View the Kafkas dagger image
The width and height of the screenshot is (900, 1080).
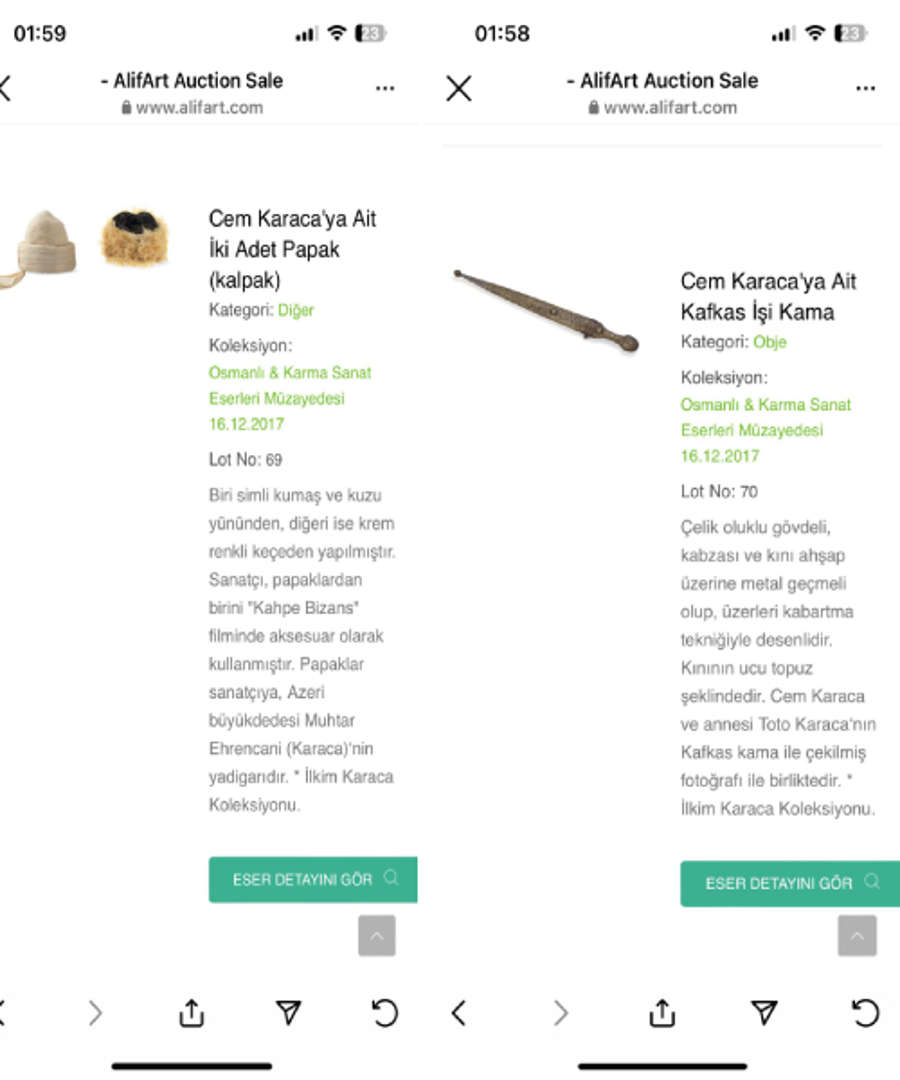[x=546, y=310]
